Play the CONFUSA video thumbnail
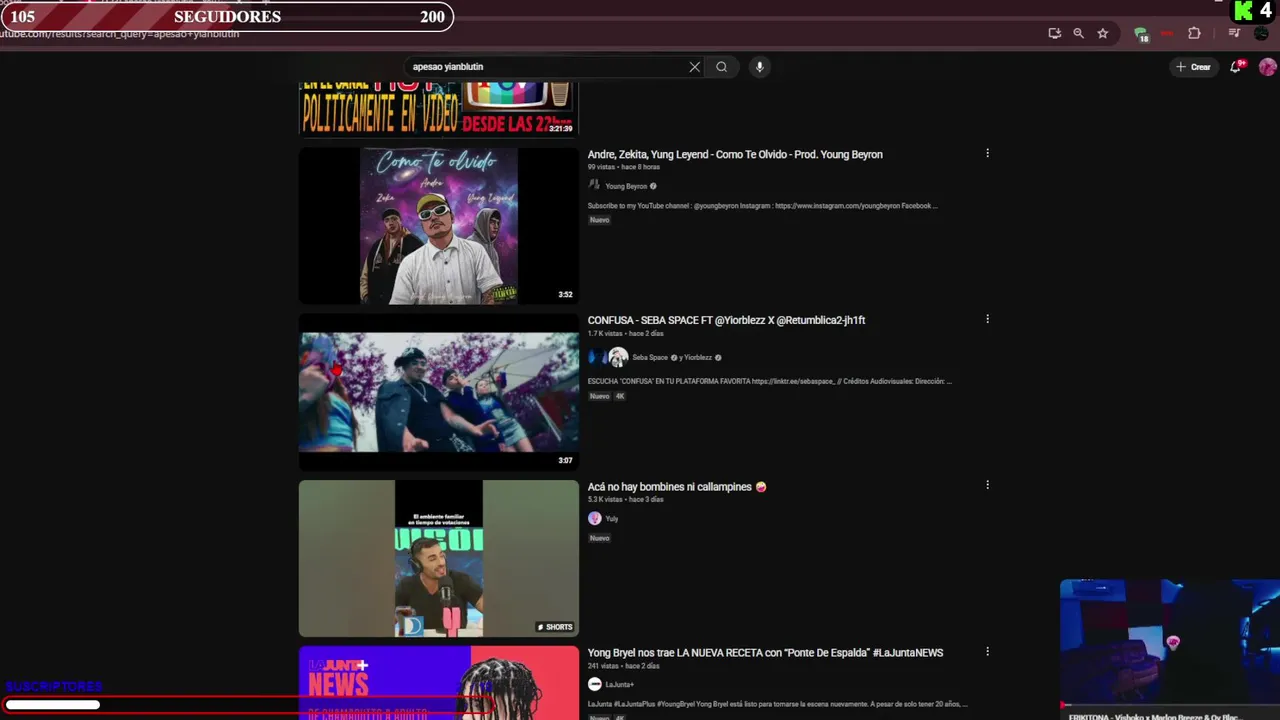The image size is (1280, 720). [439, 392]
